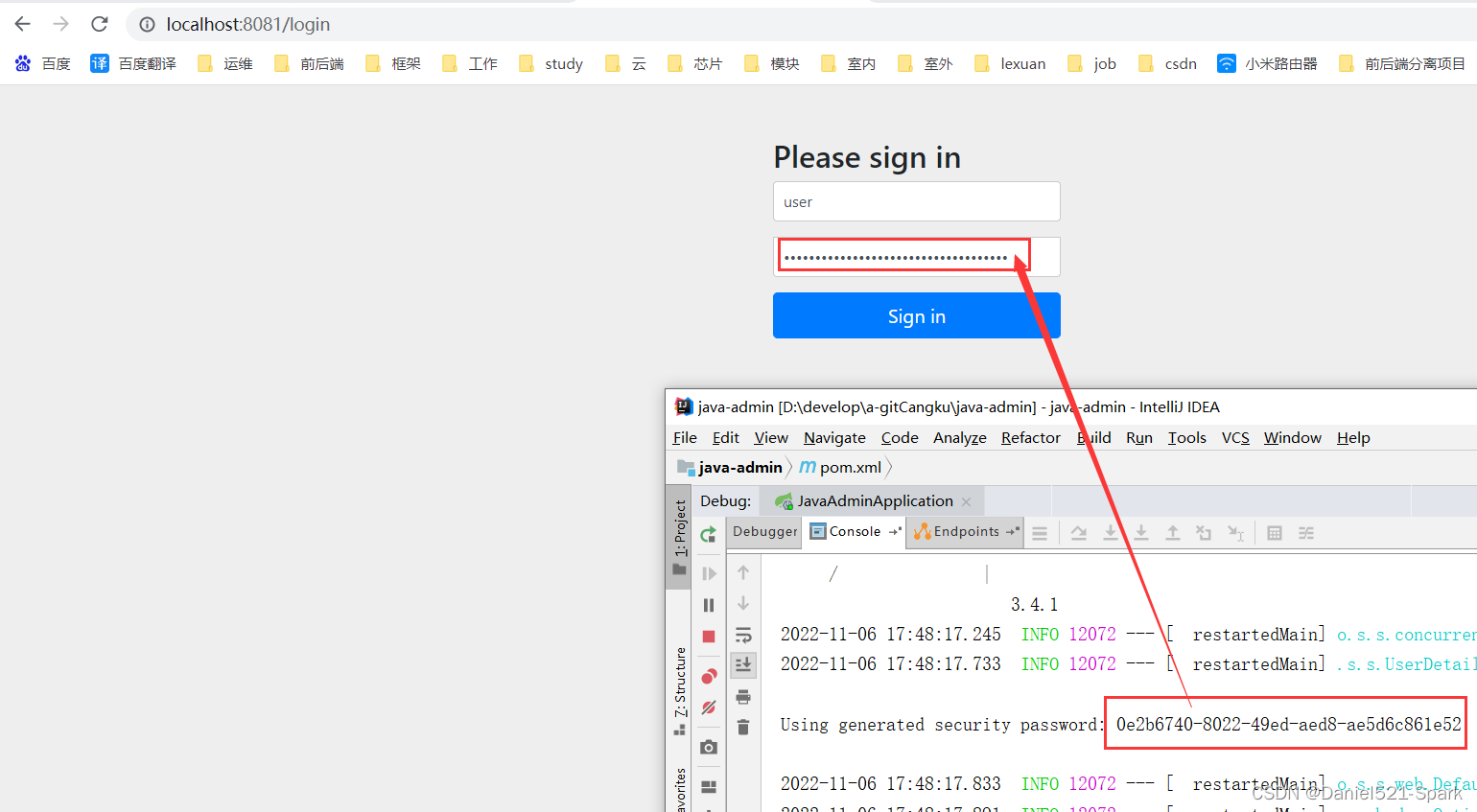
Task: Expand the csdn bookmark folder
Action: (x=1168, y=64)
